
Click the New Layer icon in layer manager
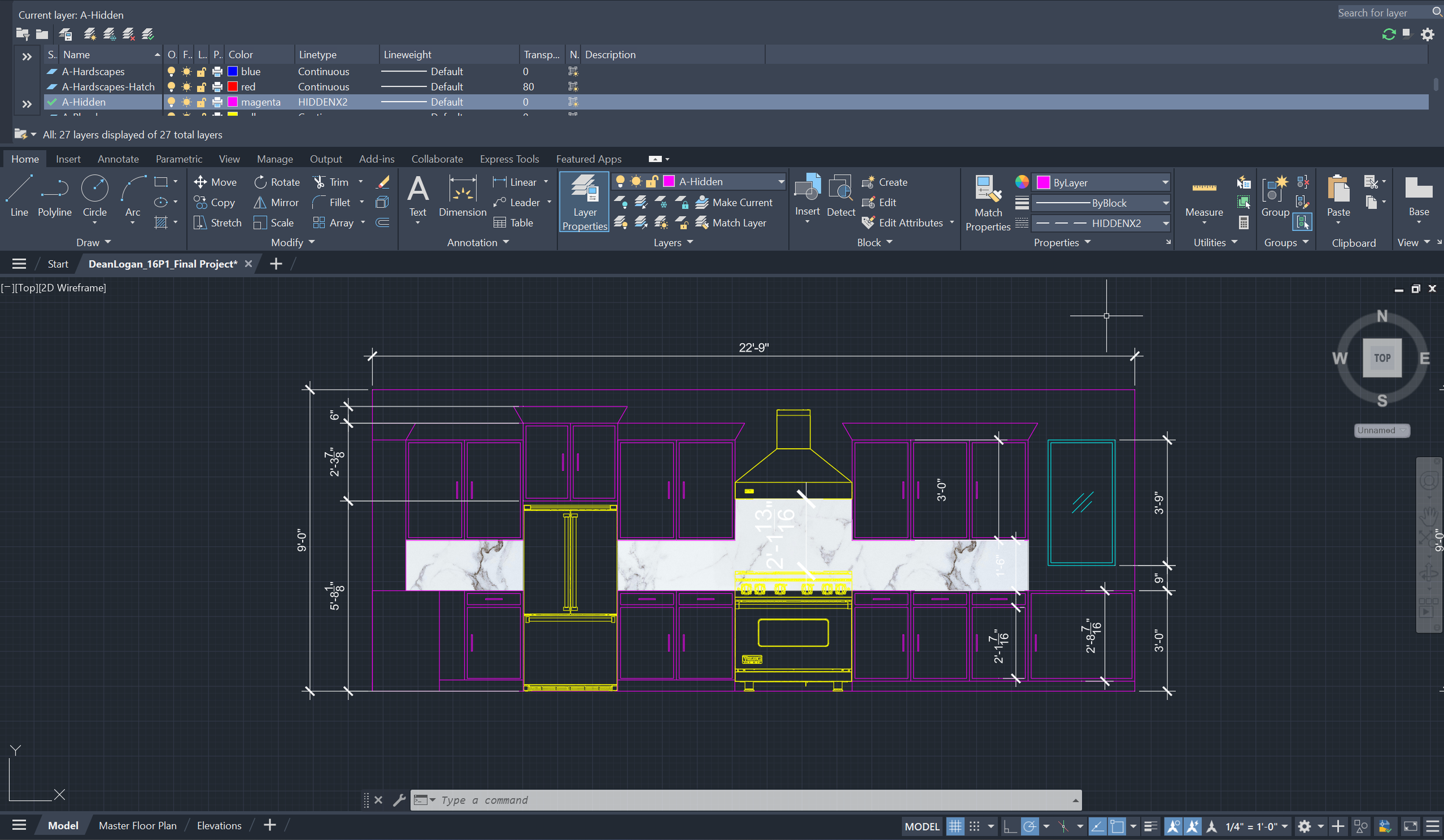(x=90, y=34)
